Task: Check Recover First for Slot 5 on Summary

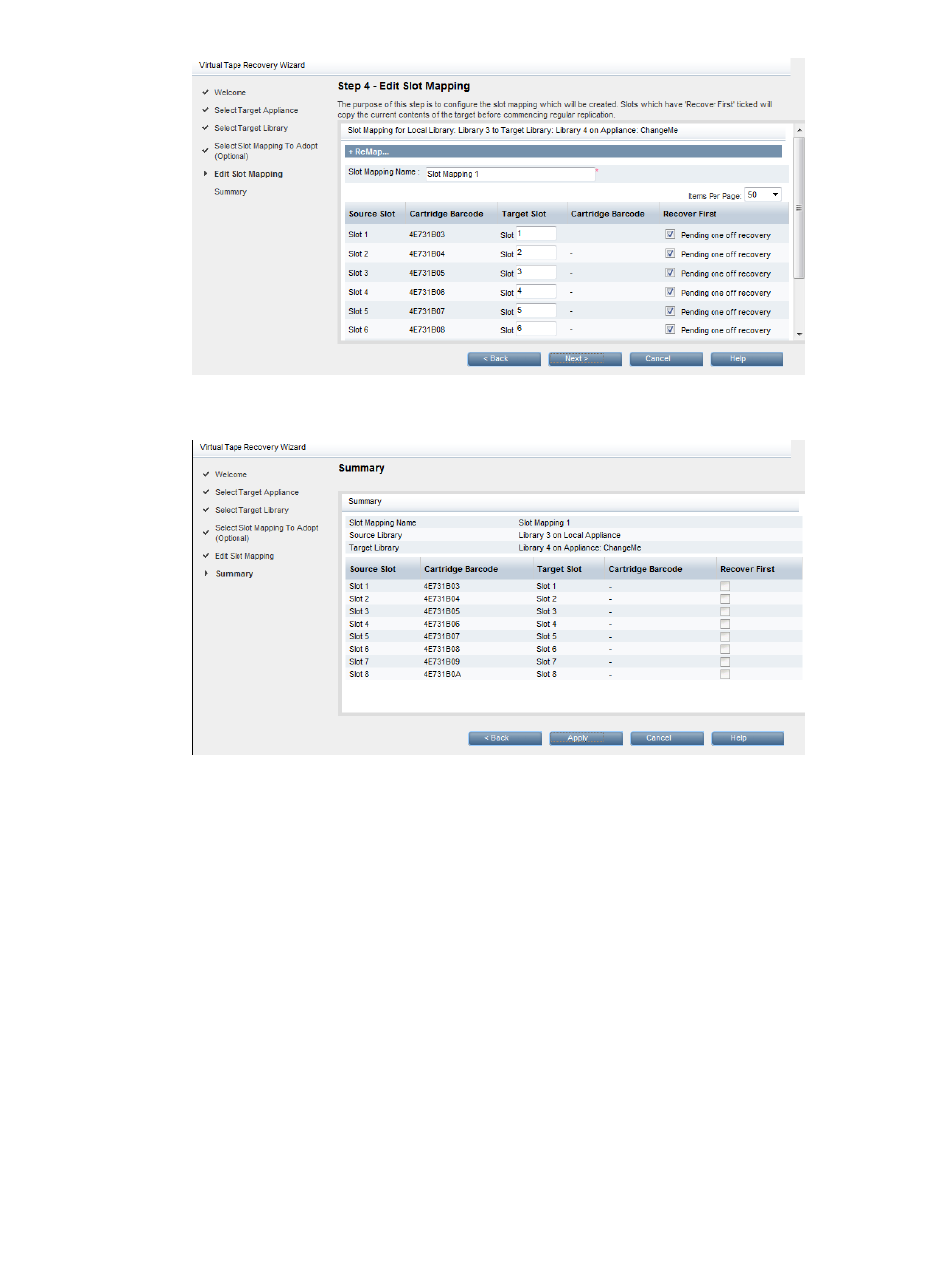Action: coord(725,636)
